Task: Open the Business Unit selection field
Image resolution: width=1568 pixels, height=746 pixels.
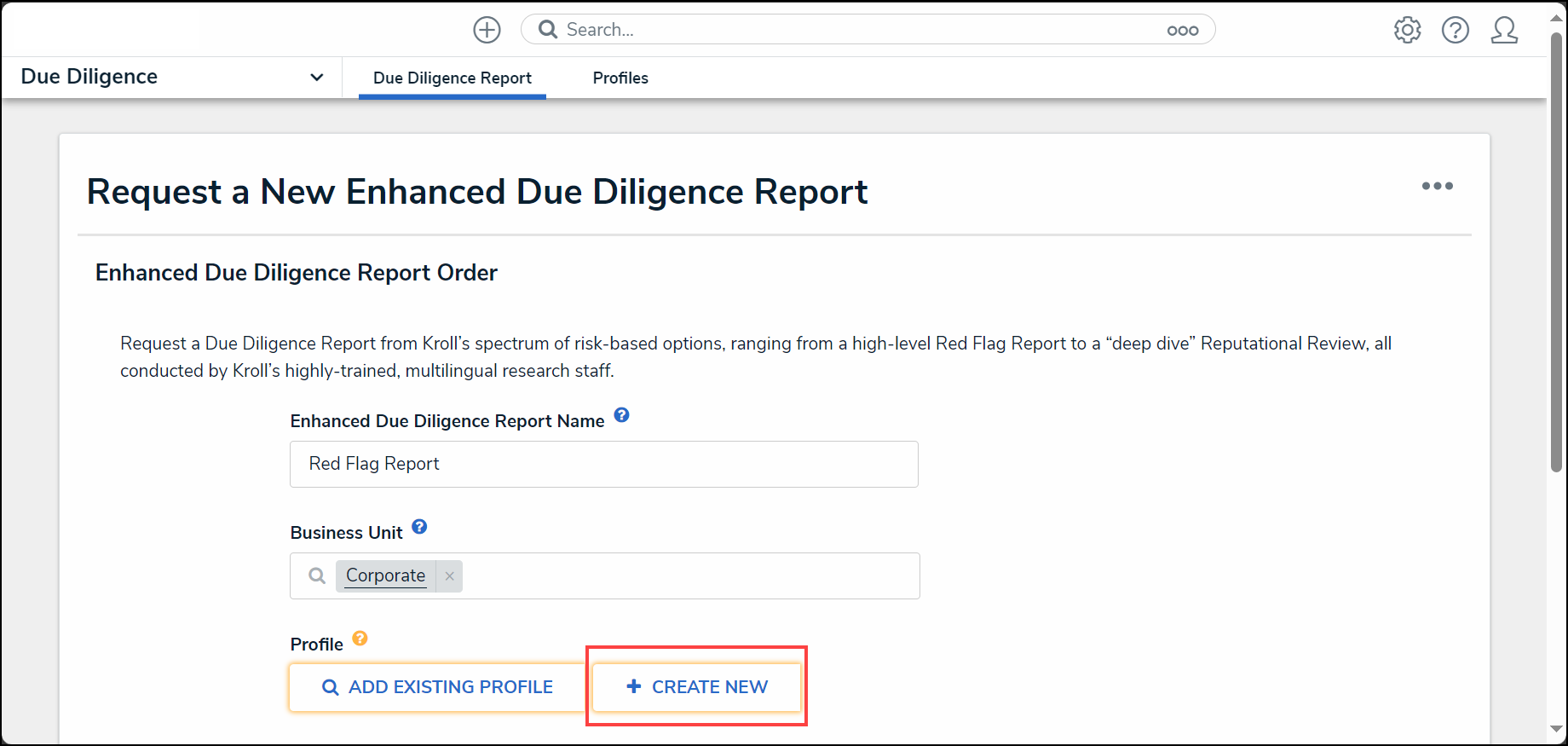Action: coord(604,576)
